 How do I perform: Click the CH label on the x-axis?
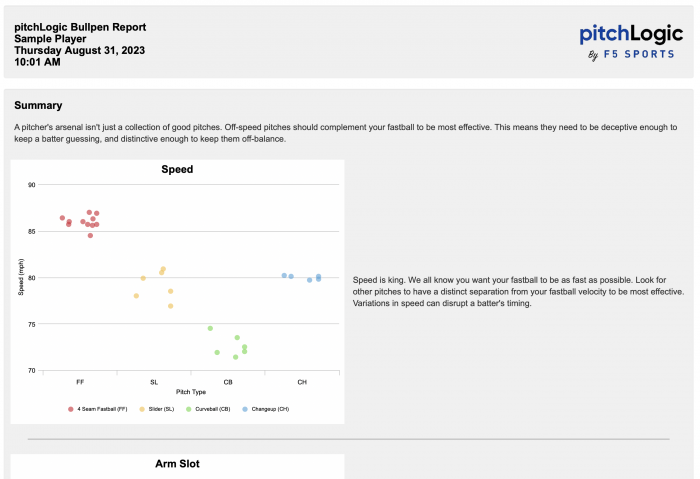pyautogui.click(x=302, y=382)
